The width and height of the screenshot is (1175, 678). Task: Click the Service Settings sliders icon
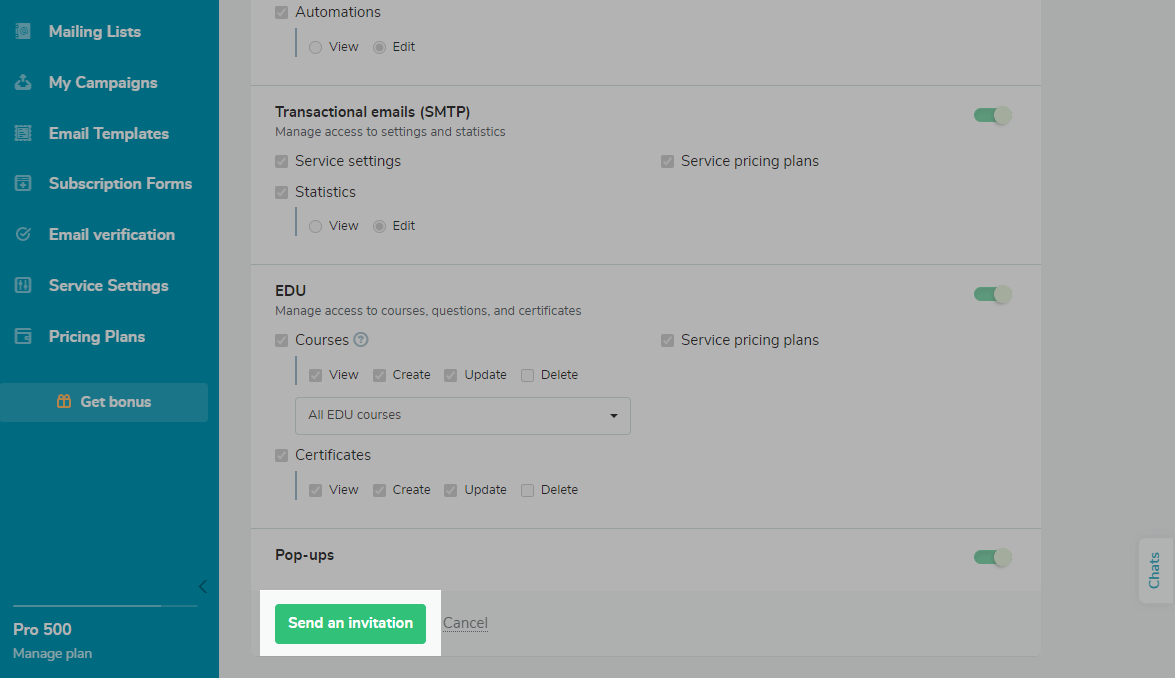pyautogui.click(x=23, y=286)
